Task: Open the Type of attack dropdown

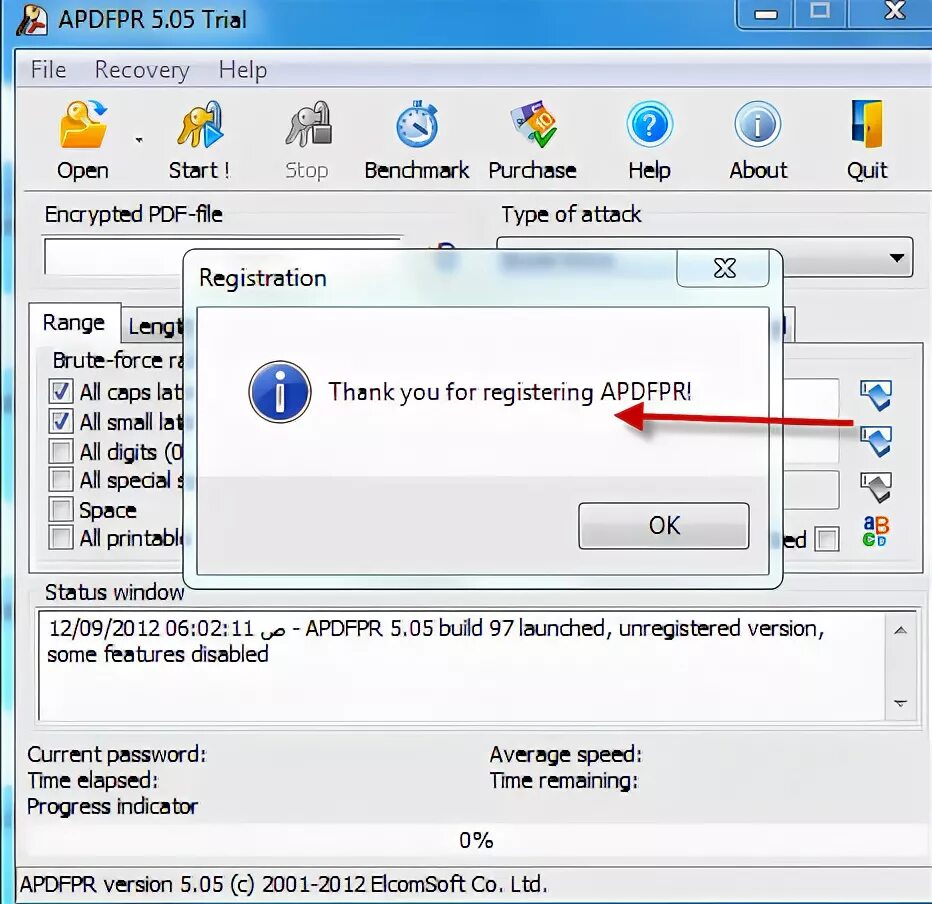Action: point(899,257)
